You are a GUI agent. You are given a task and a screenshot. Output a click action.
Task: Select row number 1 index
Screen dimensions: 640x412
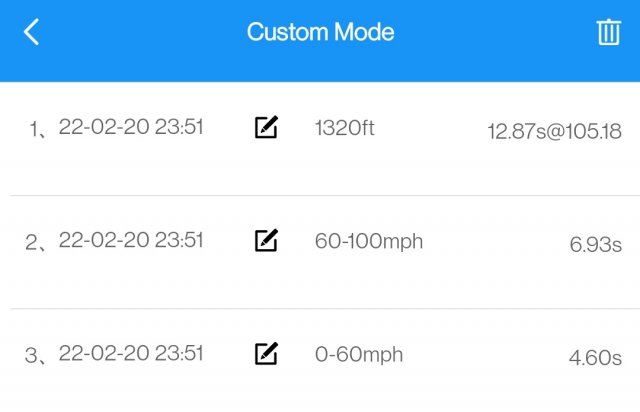tap(38, 129)
